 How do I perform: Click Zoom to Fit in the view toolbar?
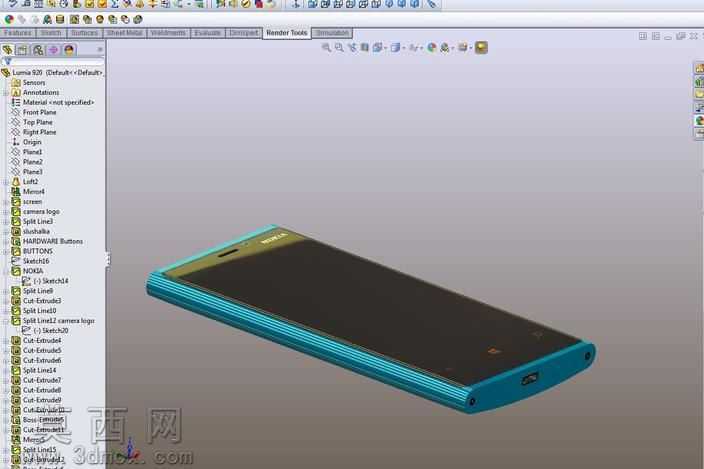click(x=326, y=47)
